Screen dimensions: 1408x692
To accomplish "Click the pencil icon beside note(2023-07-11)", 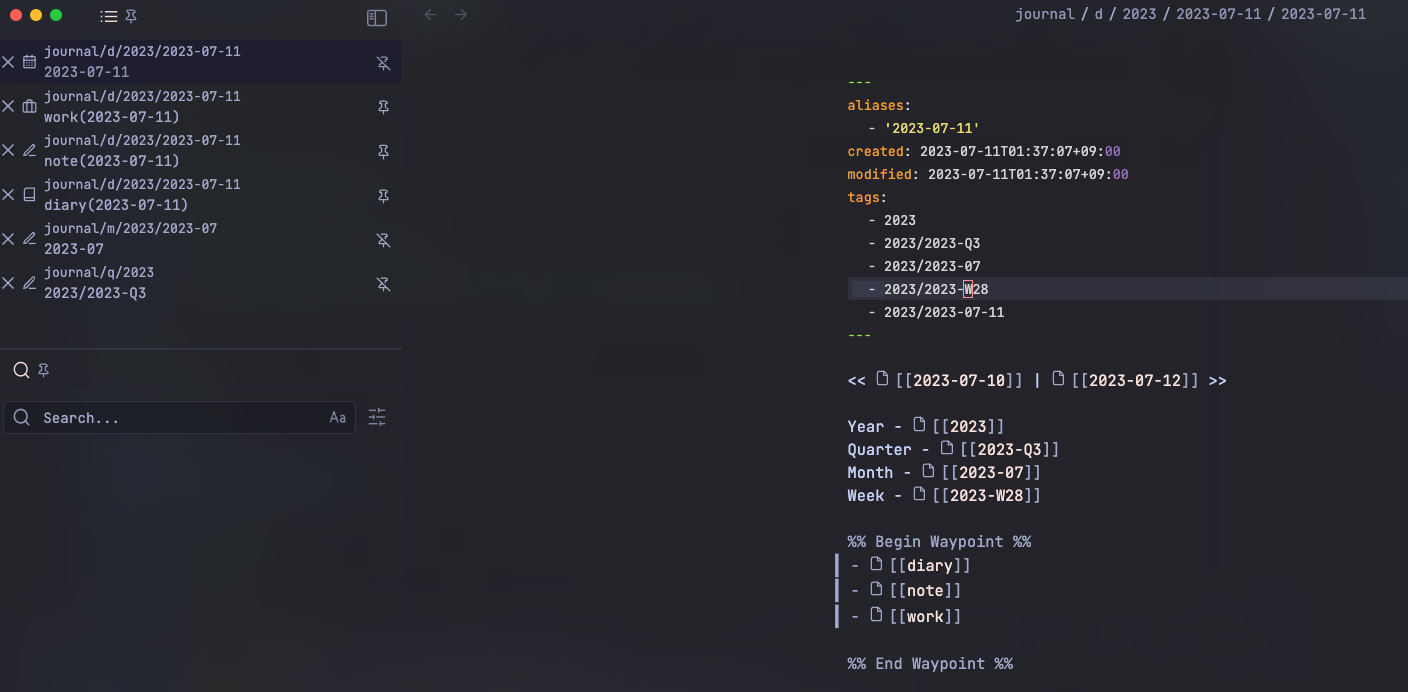I will [28, 150].
